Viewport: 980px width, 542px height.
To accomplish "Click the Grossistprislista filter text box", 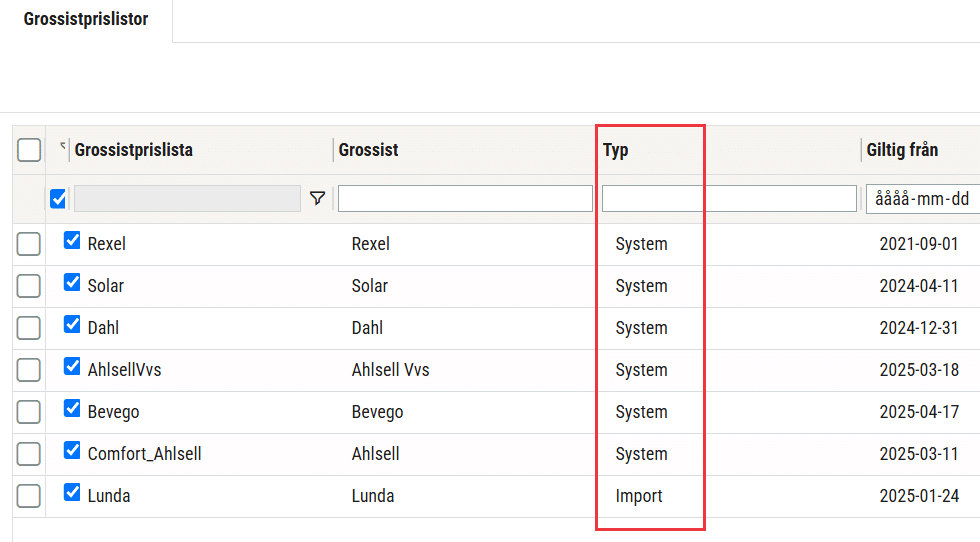I will click(x=187, y=199).
